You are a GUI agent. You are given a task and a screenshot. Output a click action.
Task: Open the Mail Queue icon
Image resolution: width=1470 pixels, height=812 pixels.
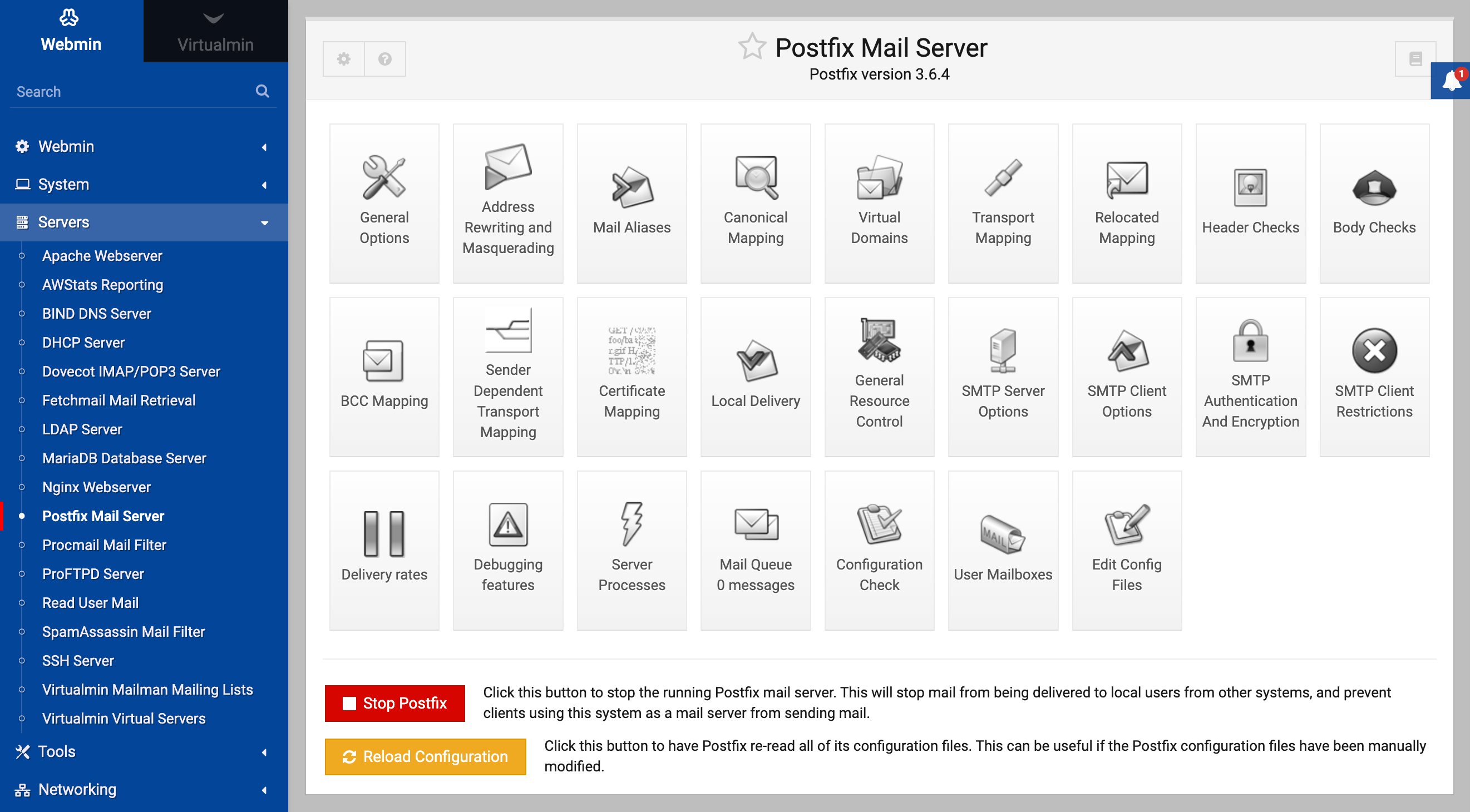755,549
